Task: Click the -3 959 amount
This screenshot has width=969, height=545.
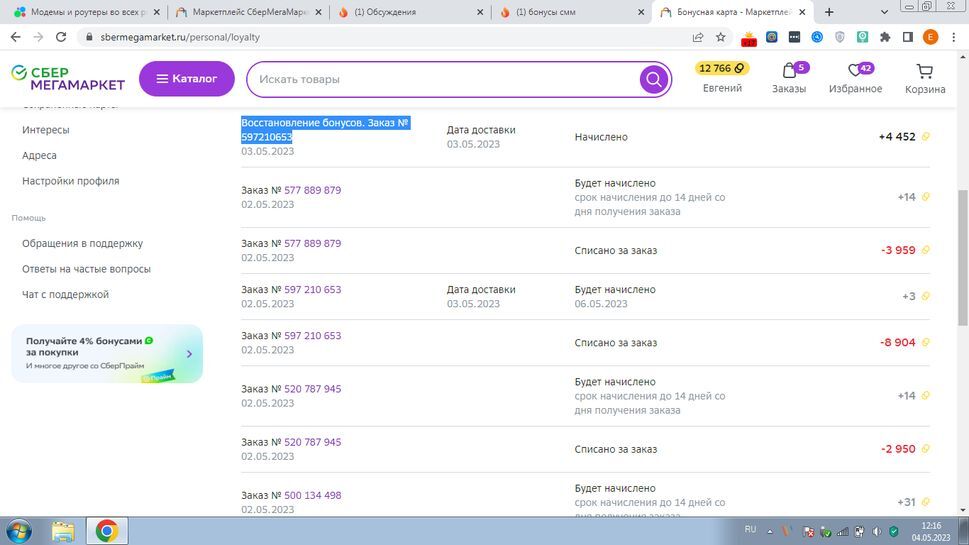Action: tap(898, 250)
